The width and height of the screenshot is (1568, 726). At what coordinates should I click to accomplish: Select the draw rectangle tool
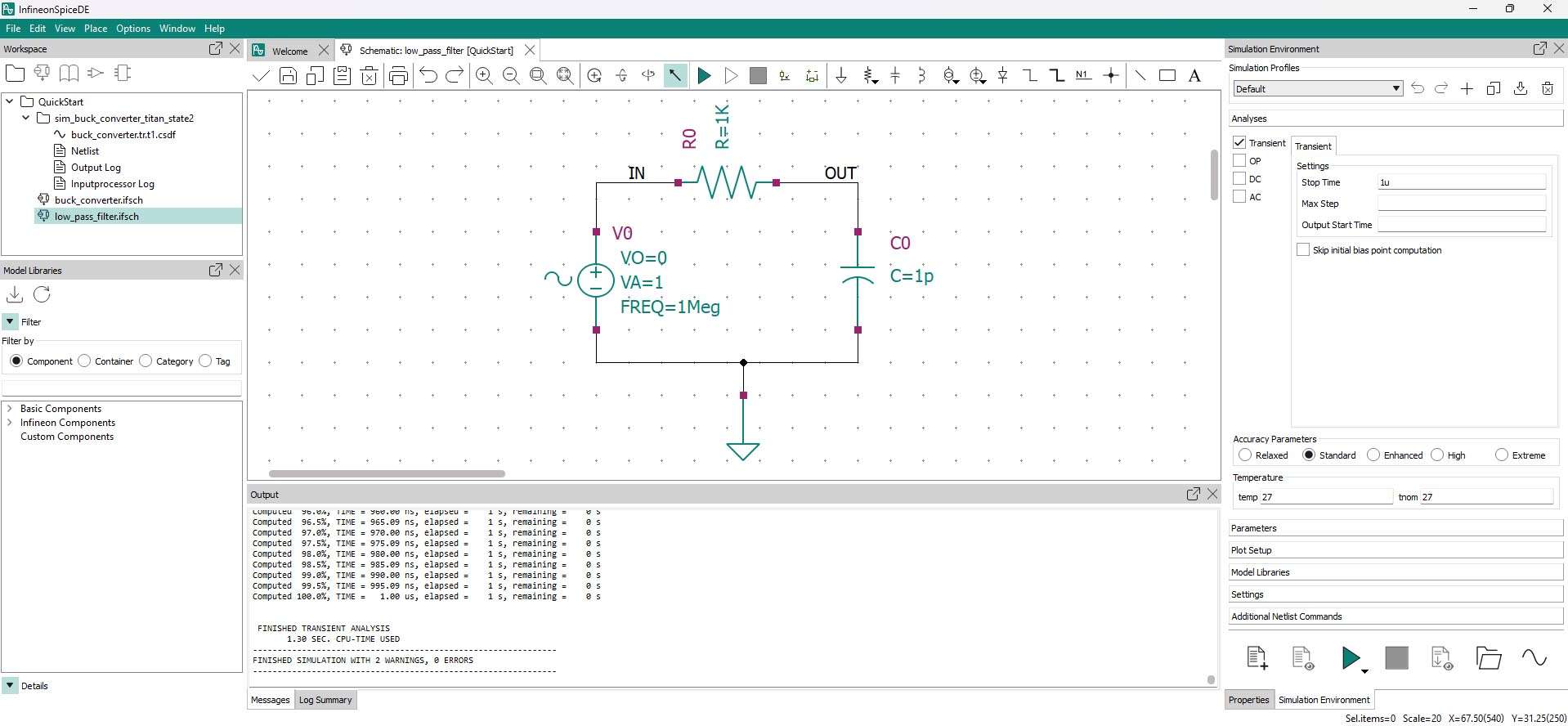[x=1167, y=76]
